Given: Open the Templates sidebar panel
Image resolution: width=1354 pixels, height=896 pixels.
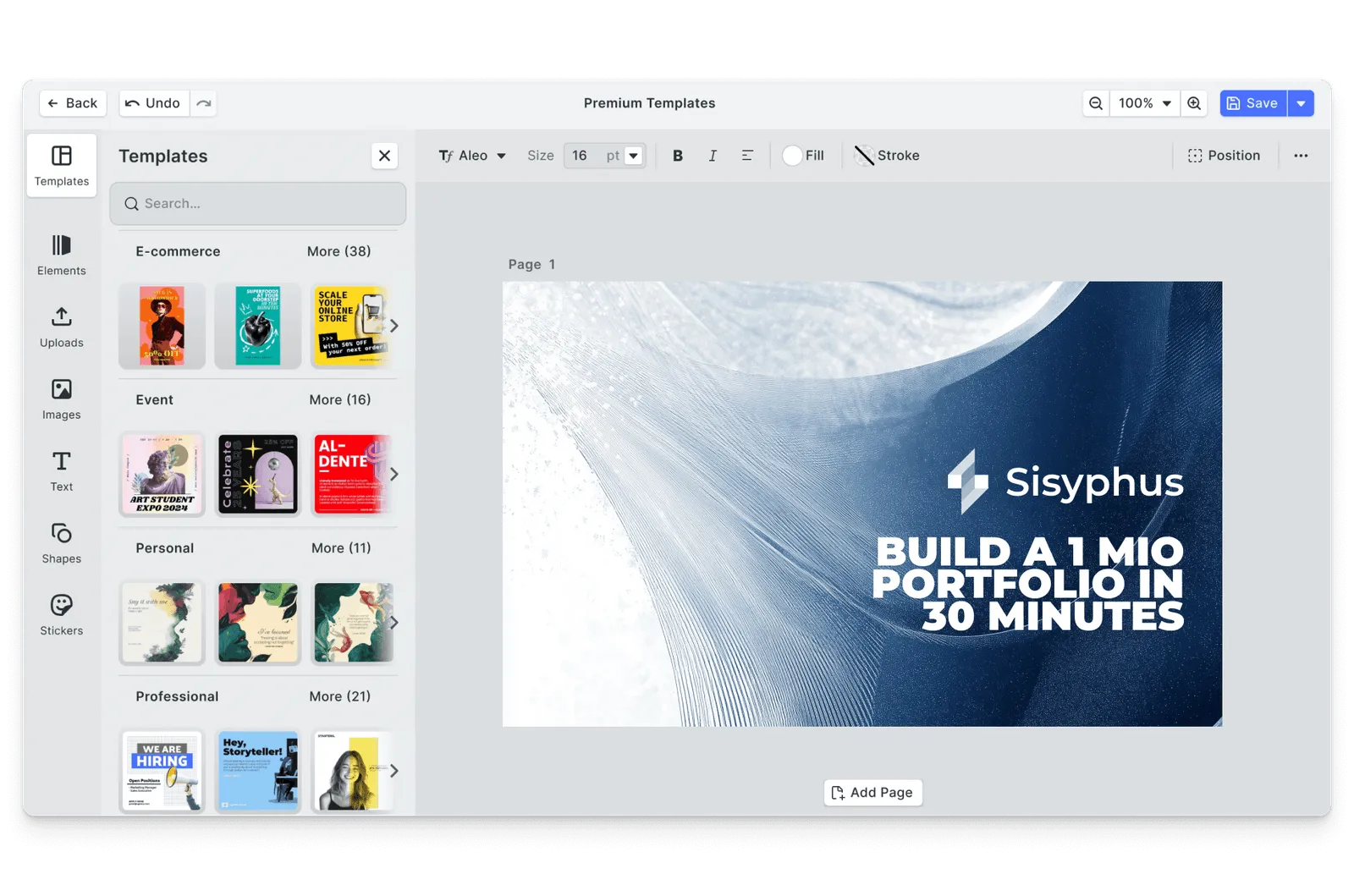Looking at the screenshot, I should pos(62,165).
